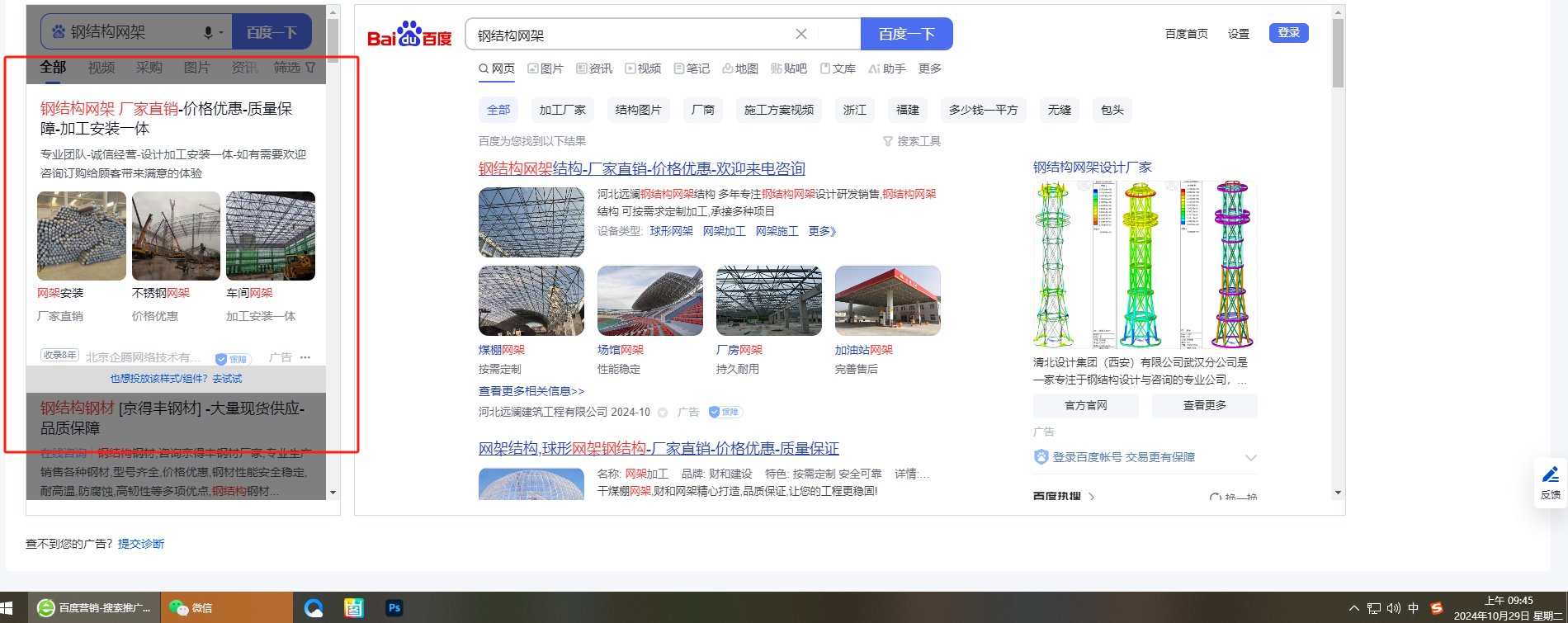Viewport: 1568px width, 623px height.
Task: Click the volume speaker tray icon
Action: (1394, 609)
